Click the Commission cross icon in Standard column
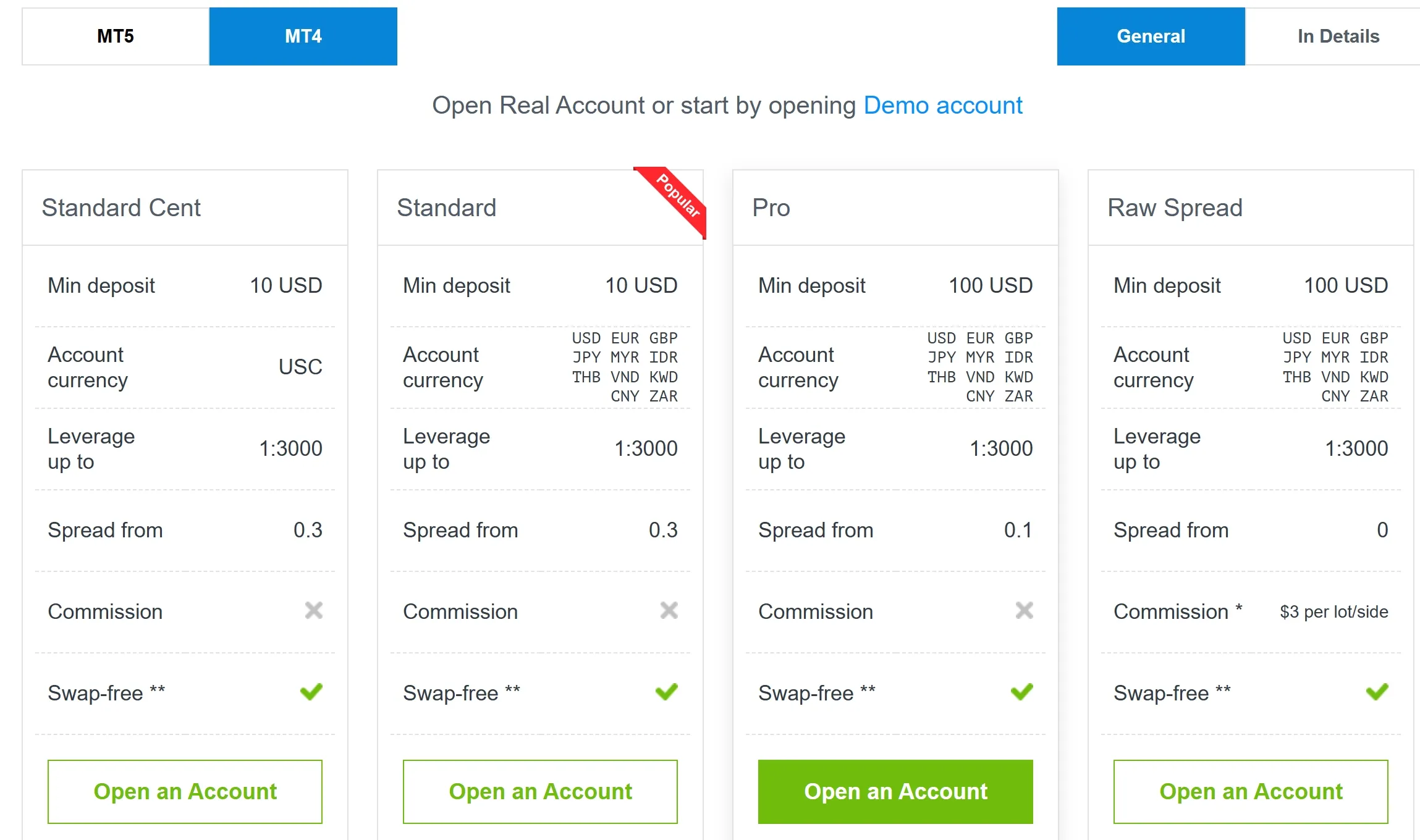 (669, 611)
